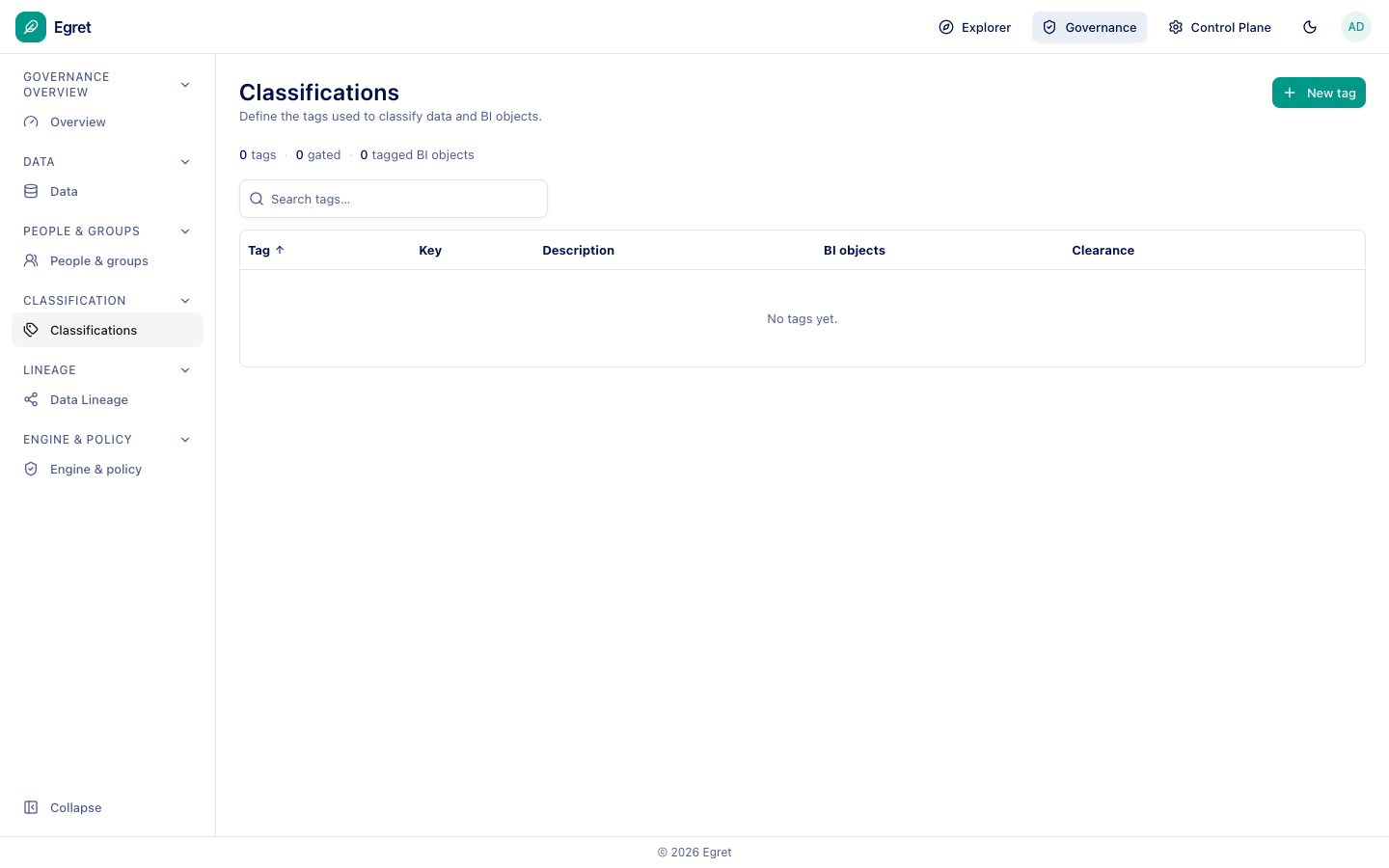
Task: Click the share-nodes icon beside Data Lineage
Action: click(x=31, y=400)
